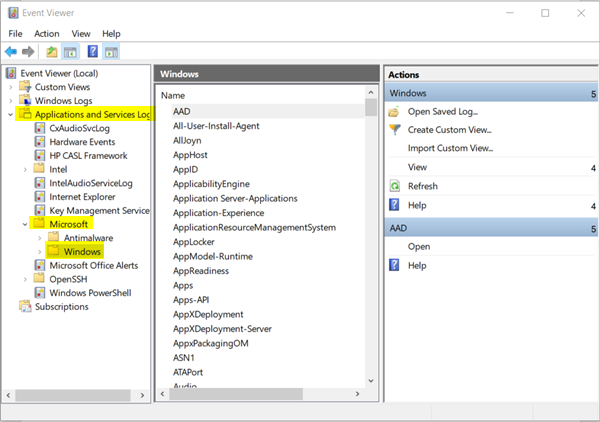This screenshot has width=600, height=422.
Task: Open the Action menu
Action: pyautogui.click(x=47, y=34)
